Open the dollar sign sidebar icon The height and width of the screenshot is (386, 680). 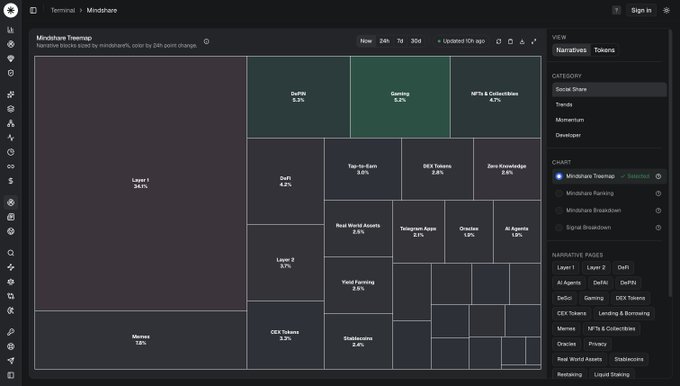pyautogui.click(x=11, y=181)
